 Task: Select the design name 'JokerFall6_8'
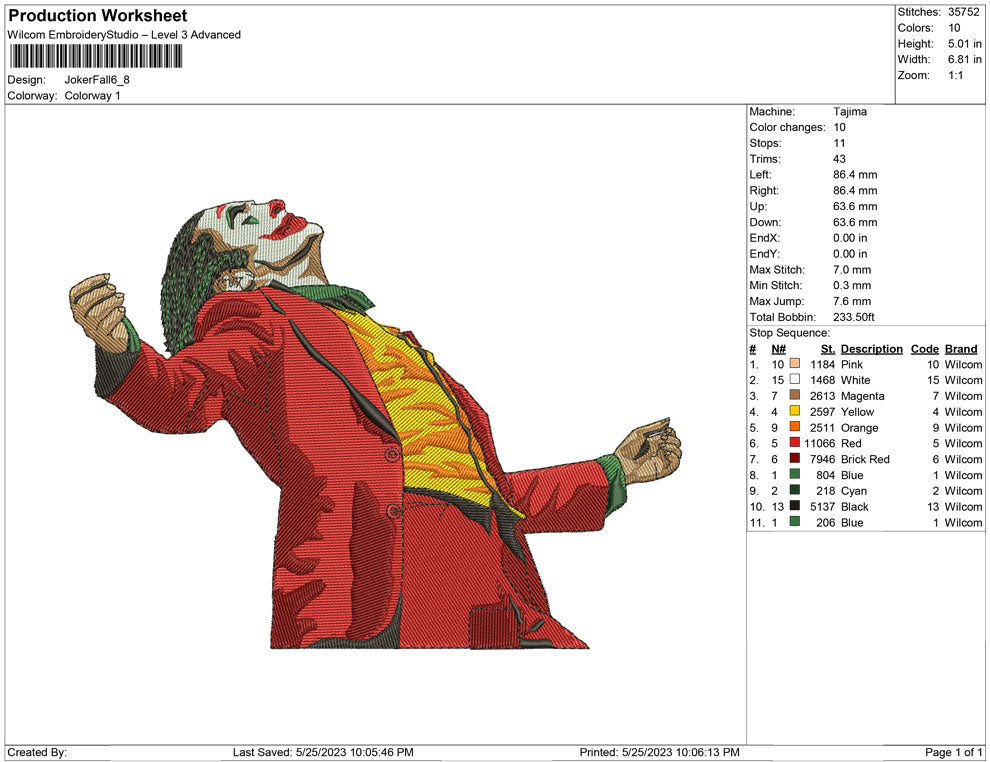pos(97,80)
